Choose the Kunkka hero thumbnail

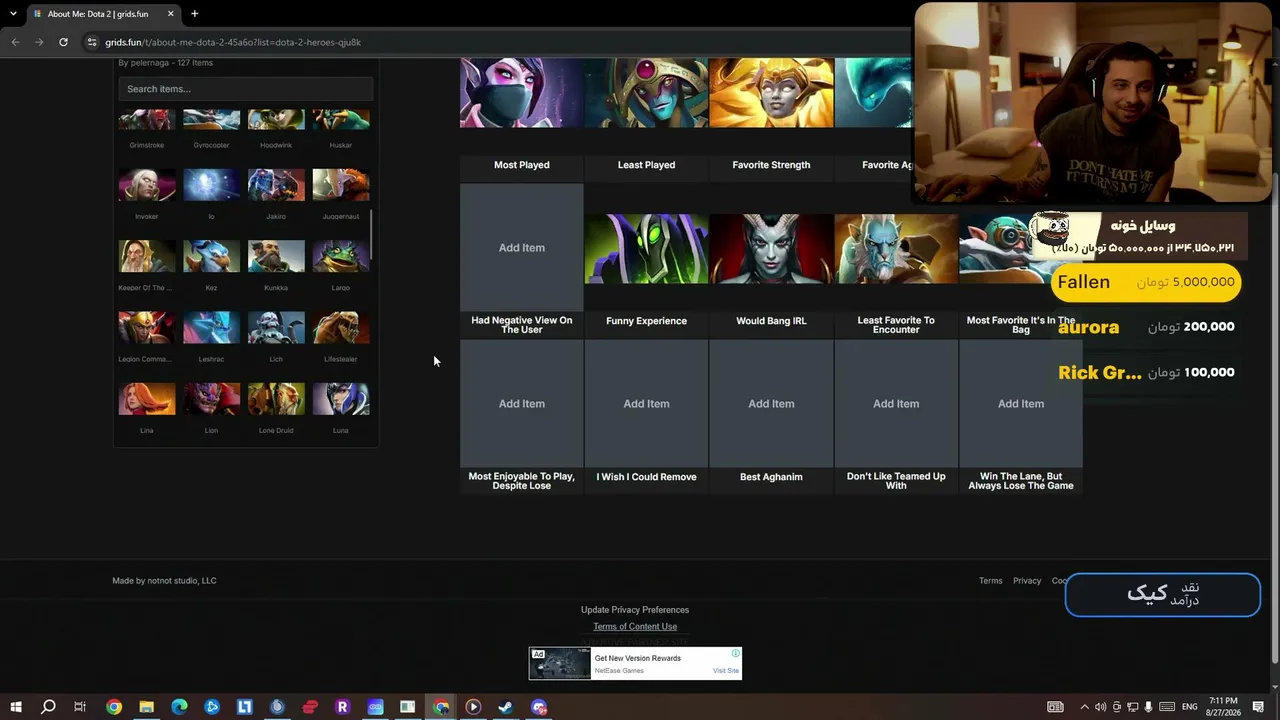tap(276, 256)
